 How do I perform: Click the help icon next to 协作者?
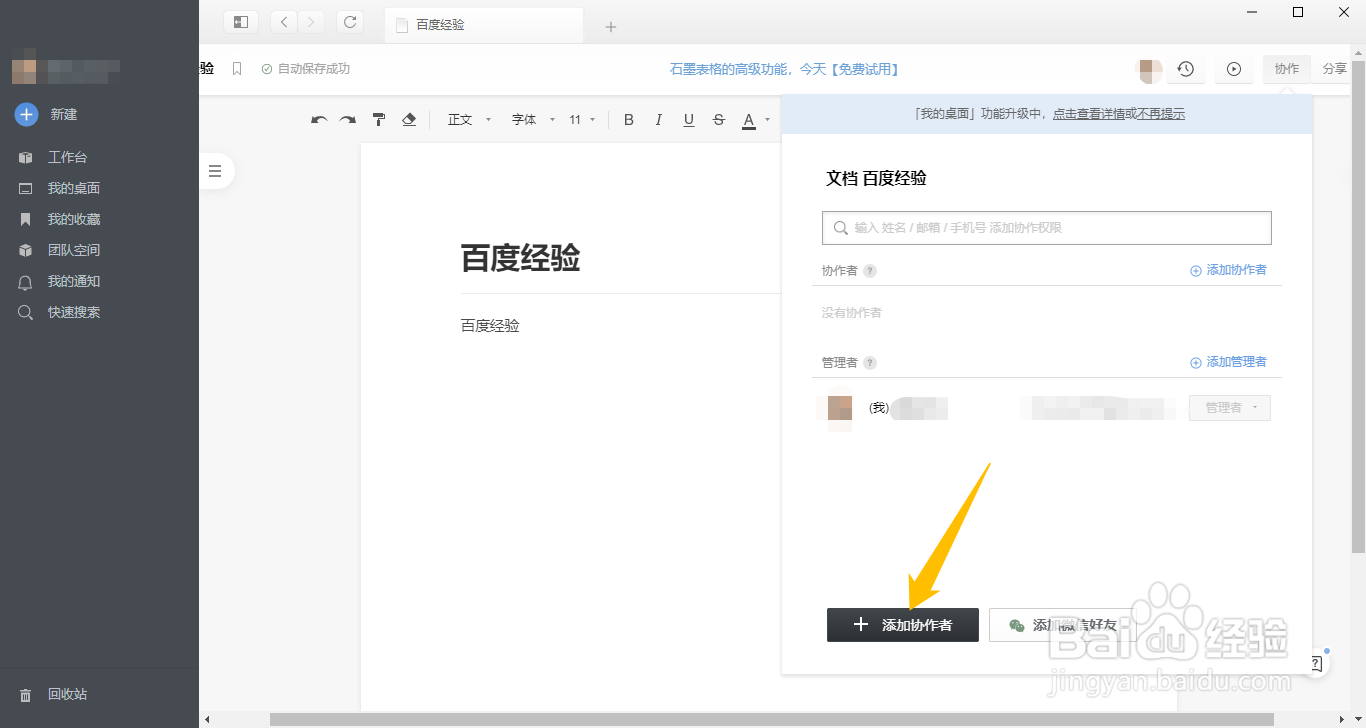[x=870, y=271]
